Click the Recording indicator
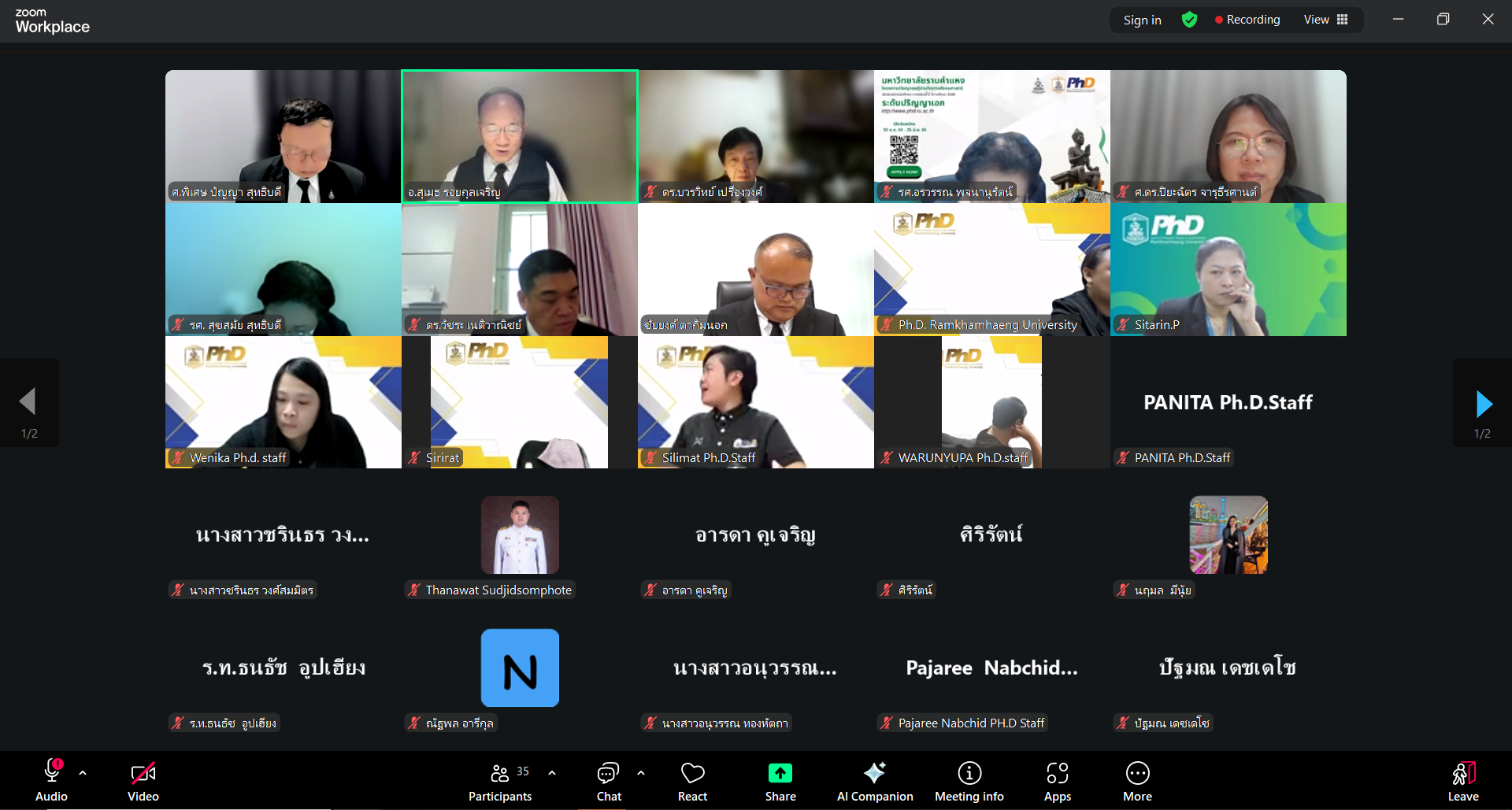 click(1247, 20)
